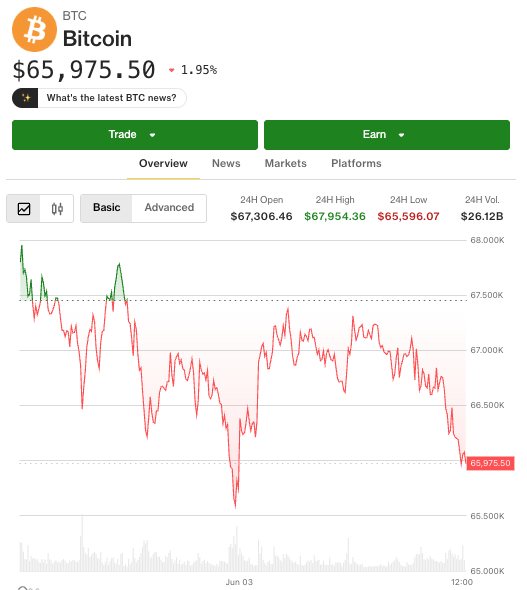Viewport: 527px width, 590px height.
Task: Click the 24H High label
Action: point(335,200)
